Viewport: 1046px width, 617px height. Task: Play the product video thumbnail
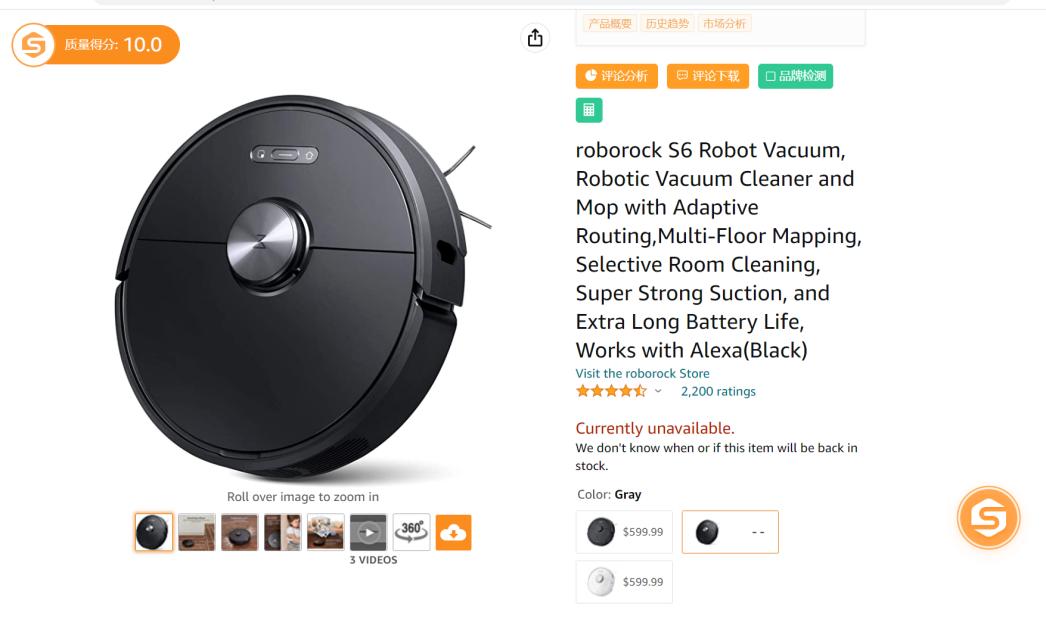(x=368, y=532)
